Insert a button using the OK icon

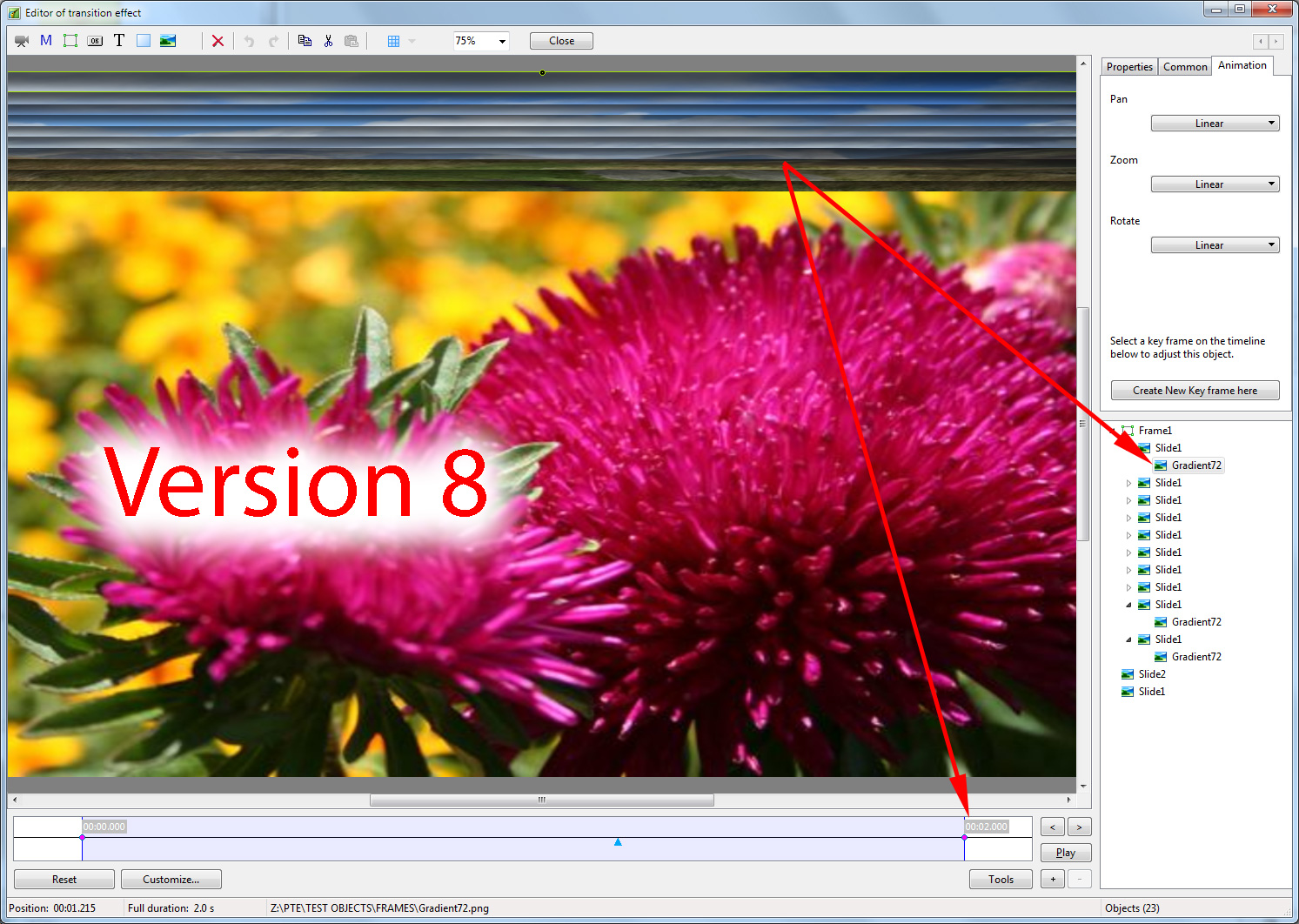click(x=95, y=41)
